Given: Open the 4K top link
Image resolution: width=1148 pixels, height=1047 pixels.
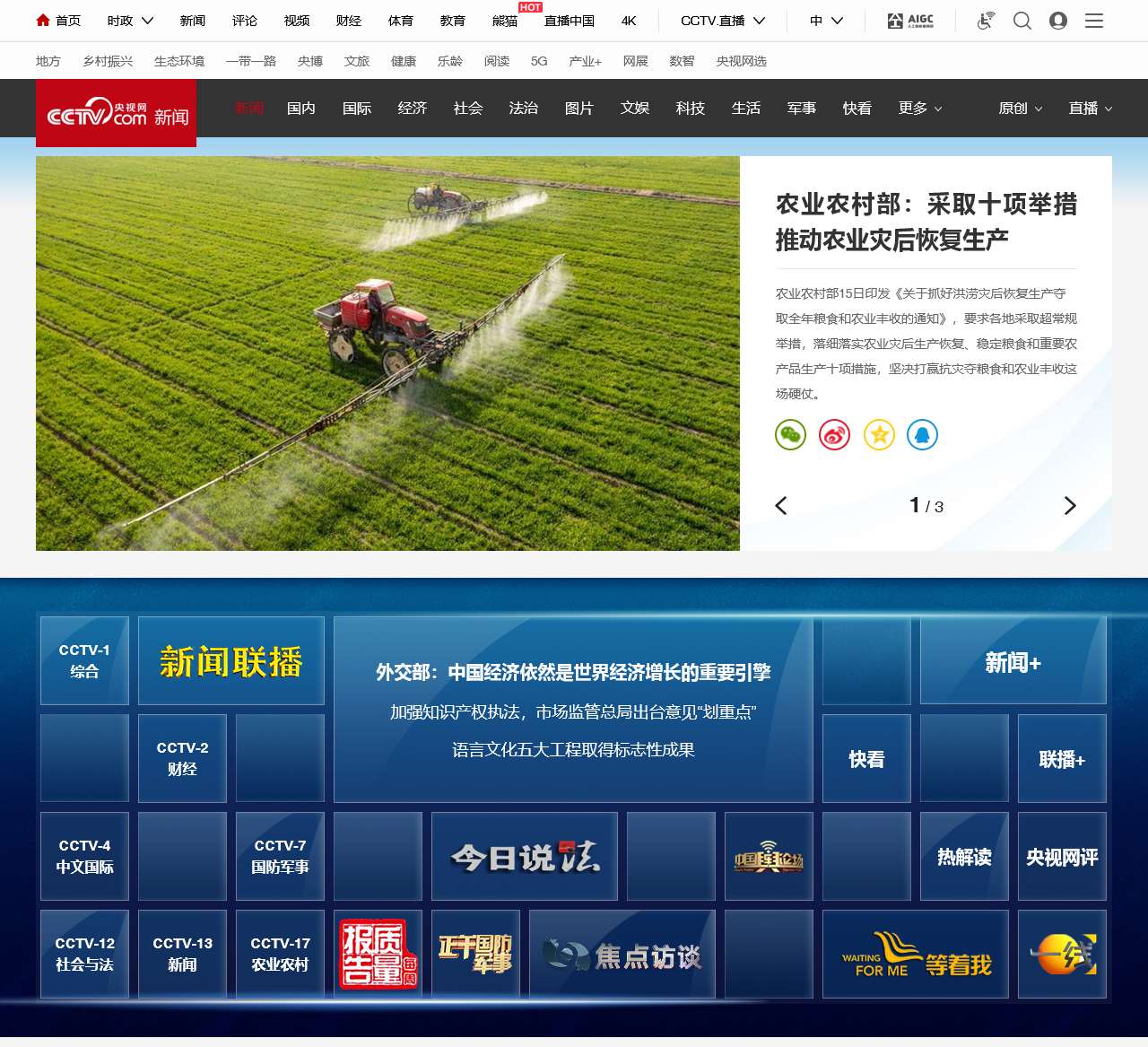Looking at the screenshot, I should tap(629, 20).
